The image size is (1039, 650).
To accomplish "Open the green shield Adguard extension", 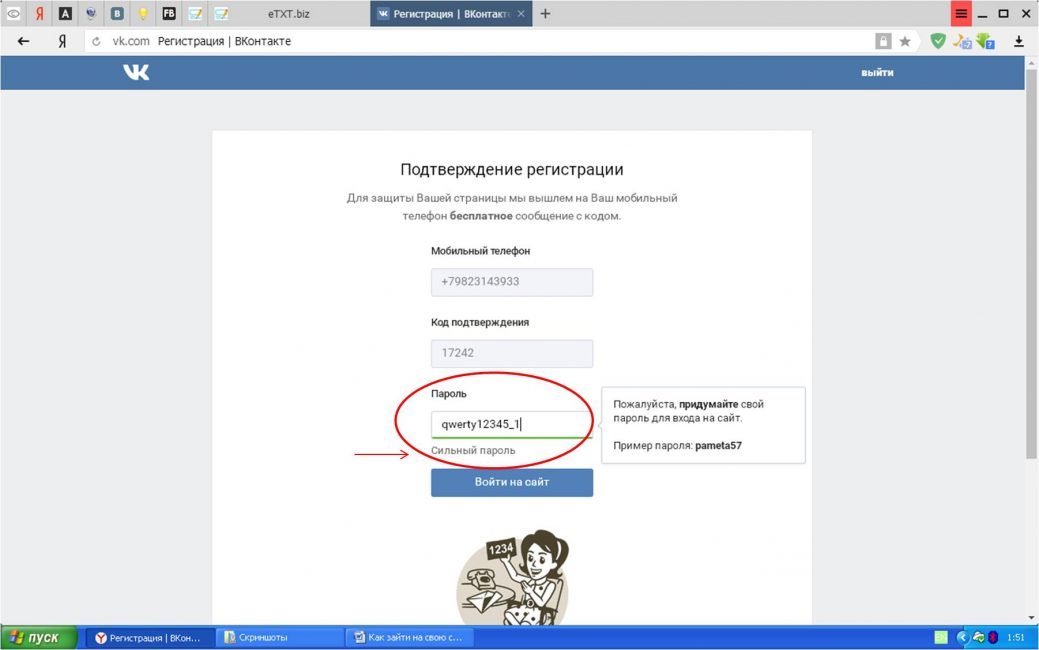I will click(x=937, y=41).
